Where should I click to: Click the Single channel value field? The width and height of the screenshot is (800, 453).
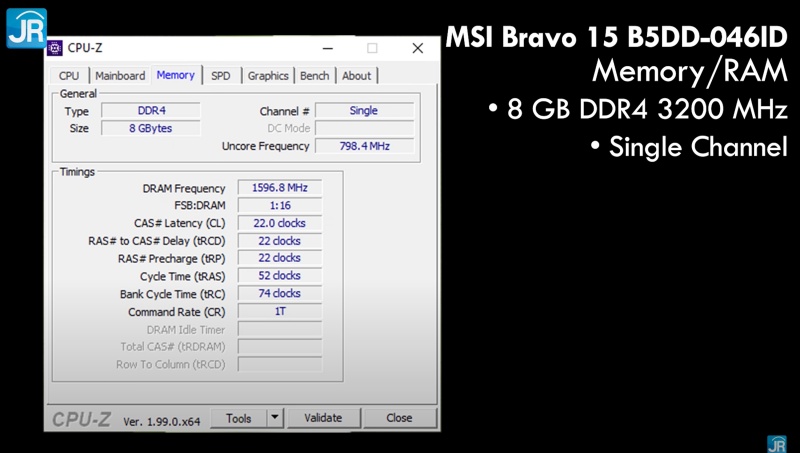click(364, 111)
